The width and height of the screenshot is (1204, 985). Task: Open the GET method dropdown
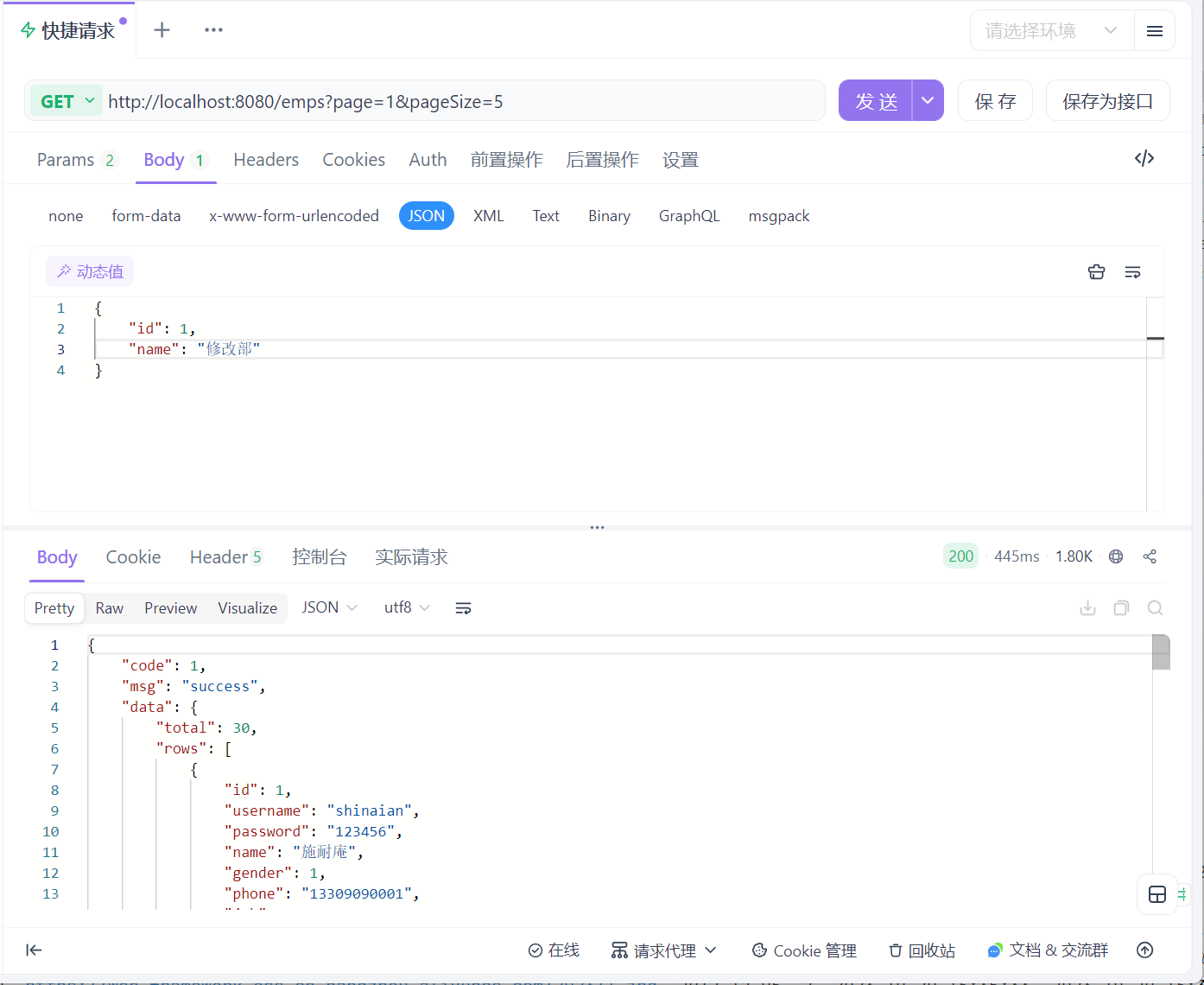pyautogui.click(x=67, y=101)
